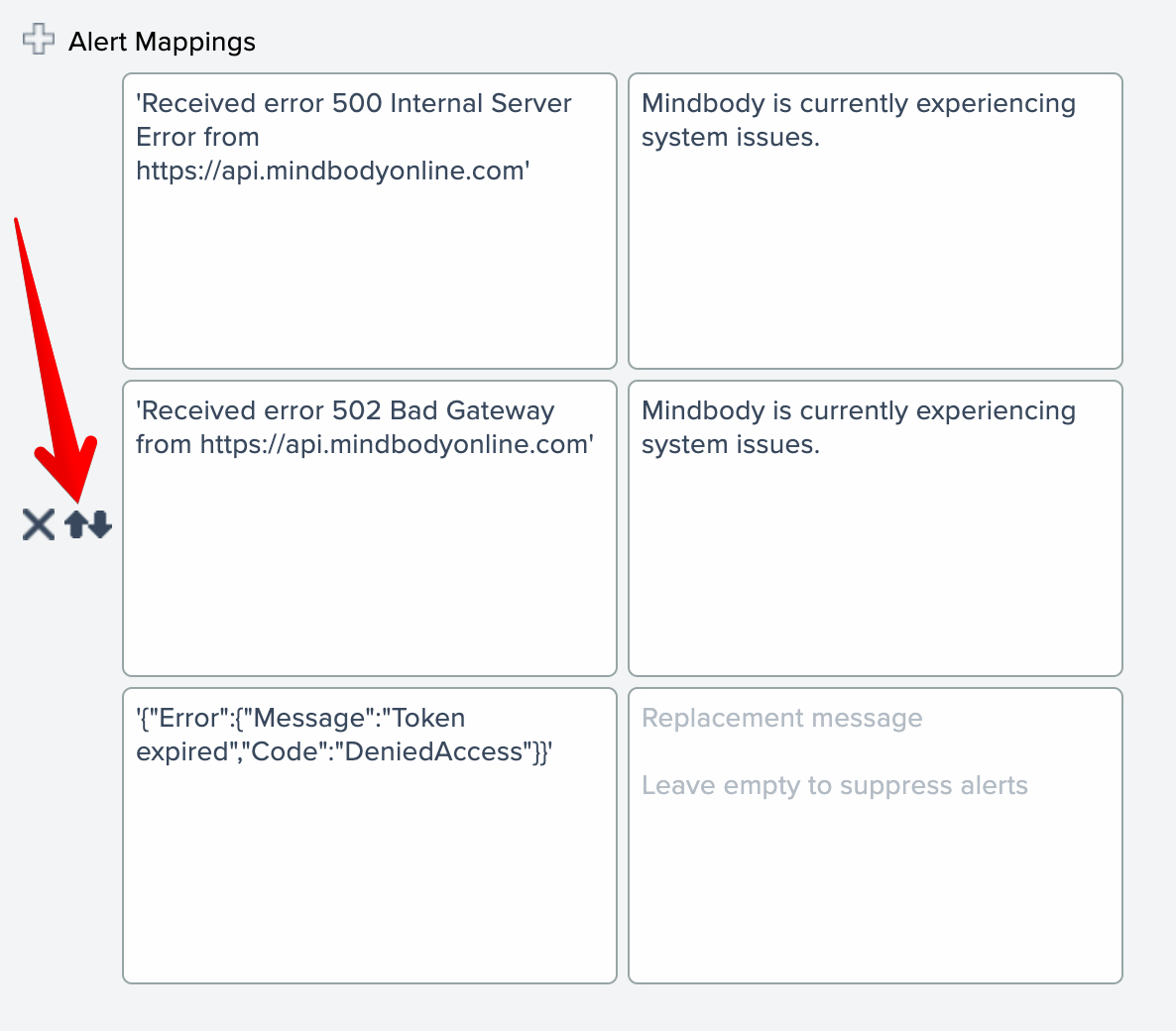Click "Leave empty to suppress alerts" placeholder text
The height and width of the screenshot is (1031, 1176).
(834, 785)
